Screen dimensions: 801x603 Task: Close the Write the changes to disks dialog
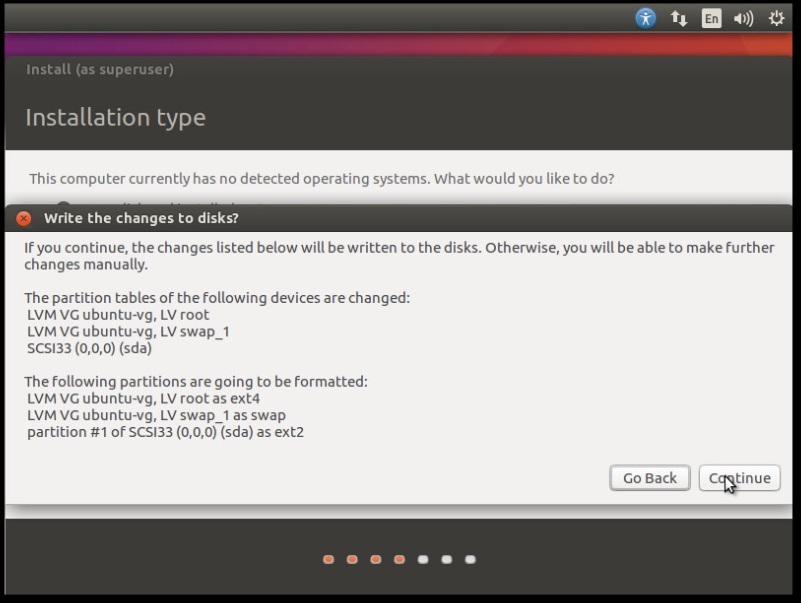(x=23, y=219)
